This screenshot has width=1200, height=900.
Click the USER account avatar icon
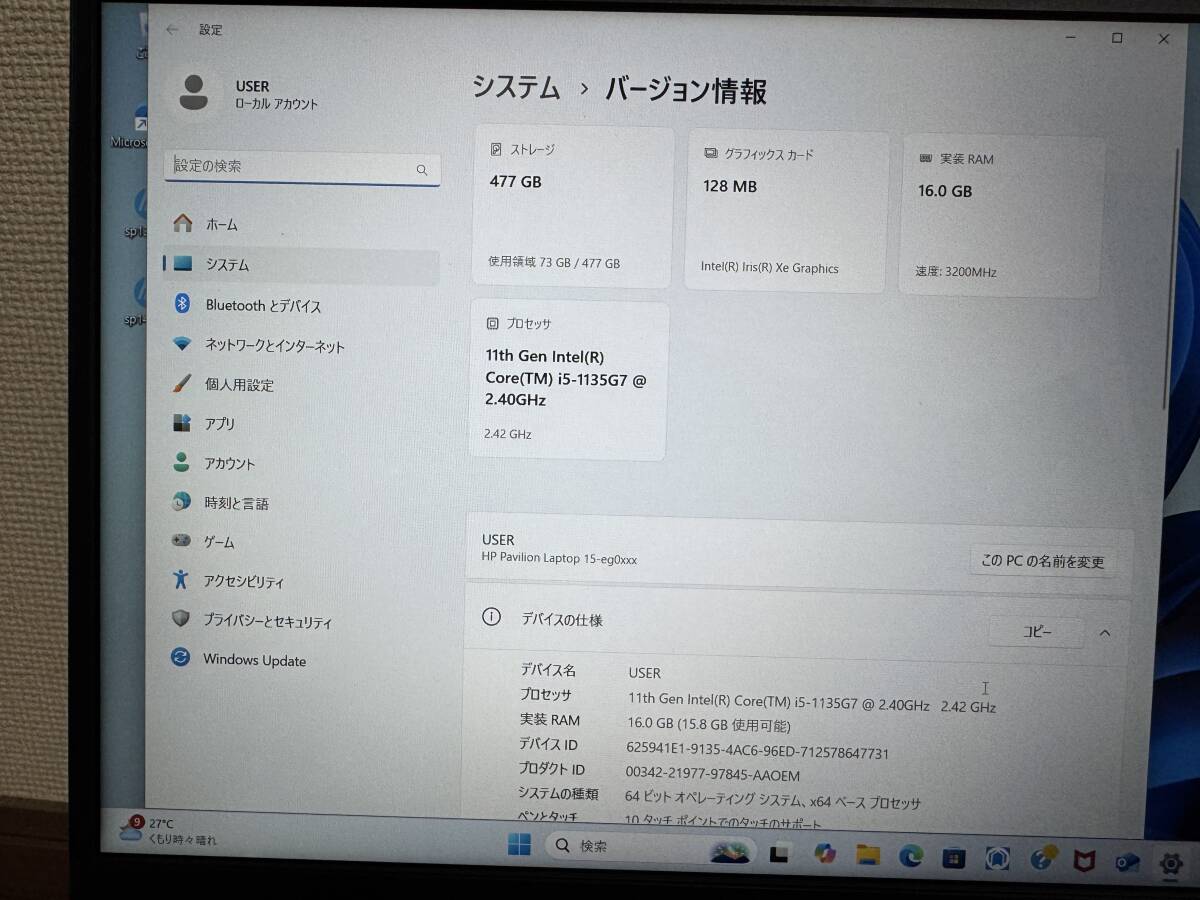pyautogui.click(x=193, y=93)
